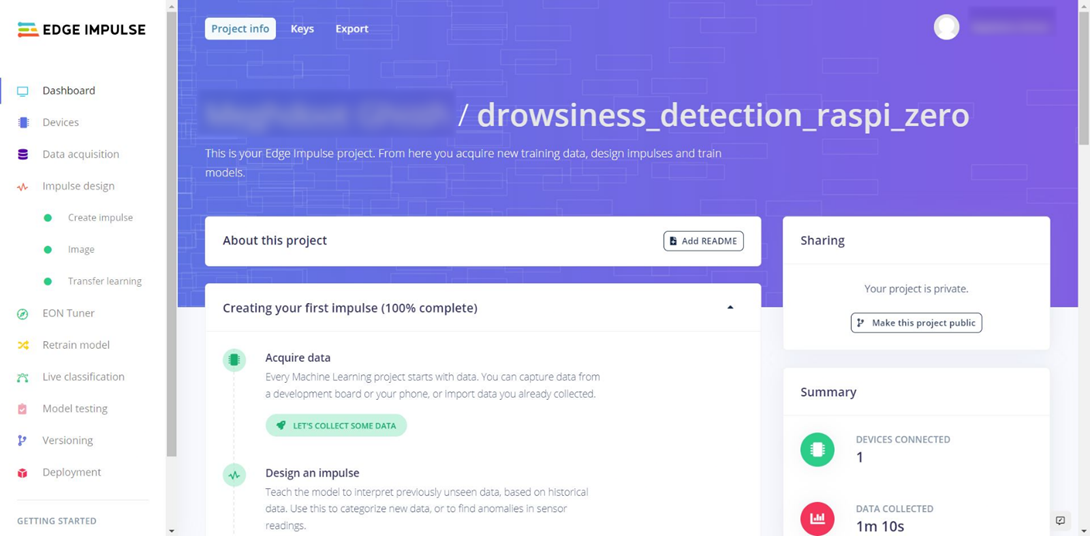Select Create impulse sub-item
The image size is (1090, 536).
click(100, 218)
